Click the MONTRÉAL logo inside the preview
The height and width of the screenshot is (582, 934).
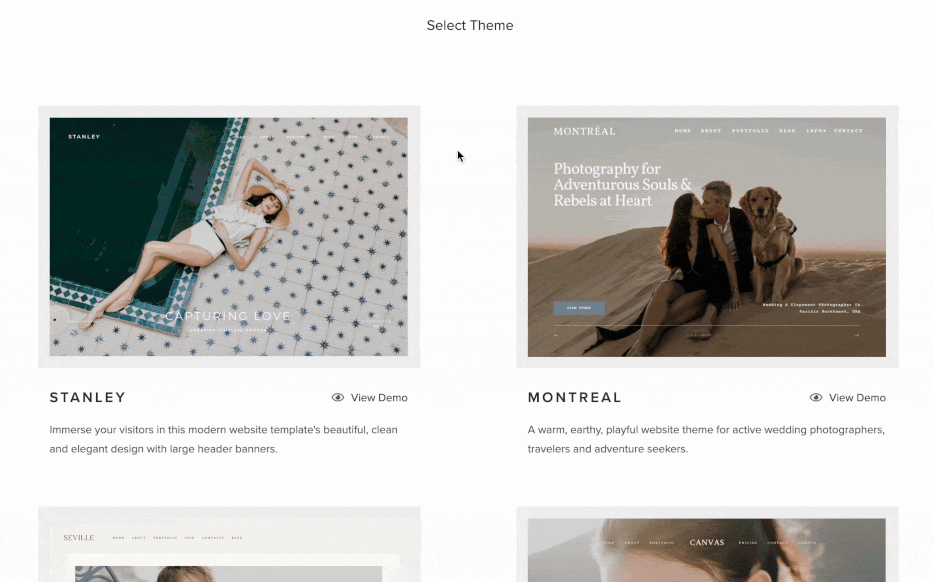click(x=584, y=131)
